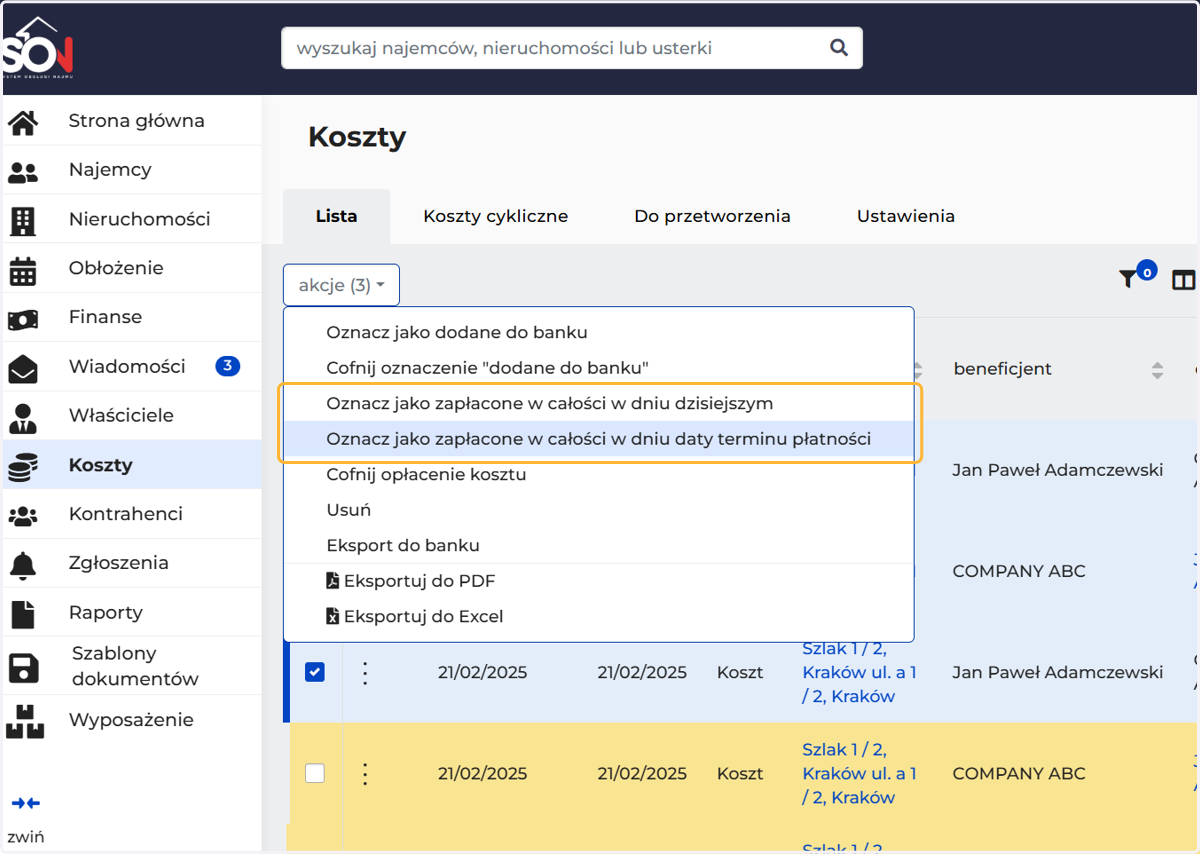Screen dimensions: 1200x854
Task: Open the Wyposażenie section
Action: [131, 720]
